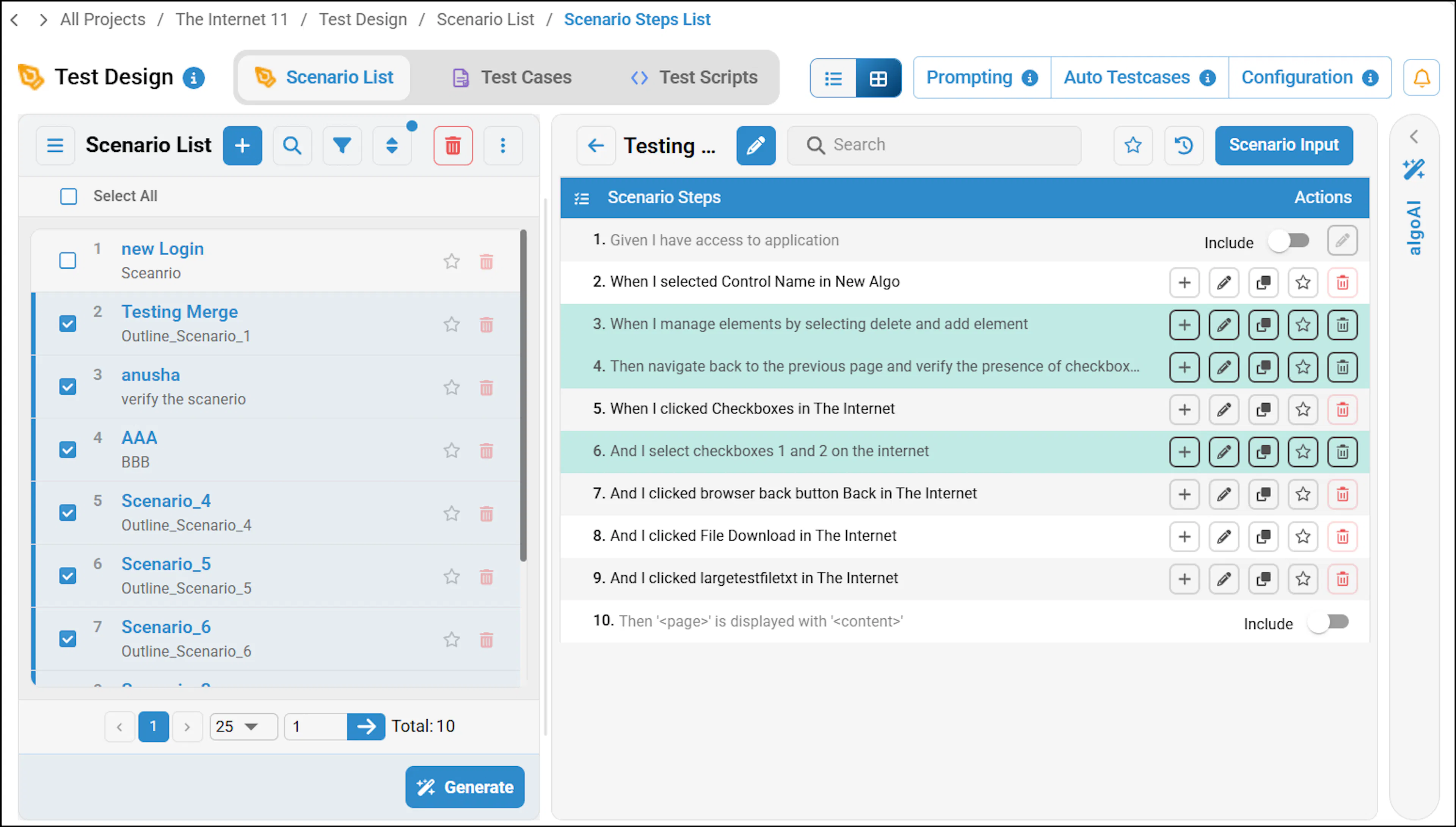Favorite the anusha scenario with its star
The height and width of the screenshot is (827, 1456).
click(x=451, y=387)
